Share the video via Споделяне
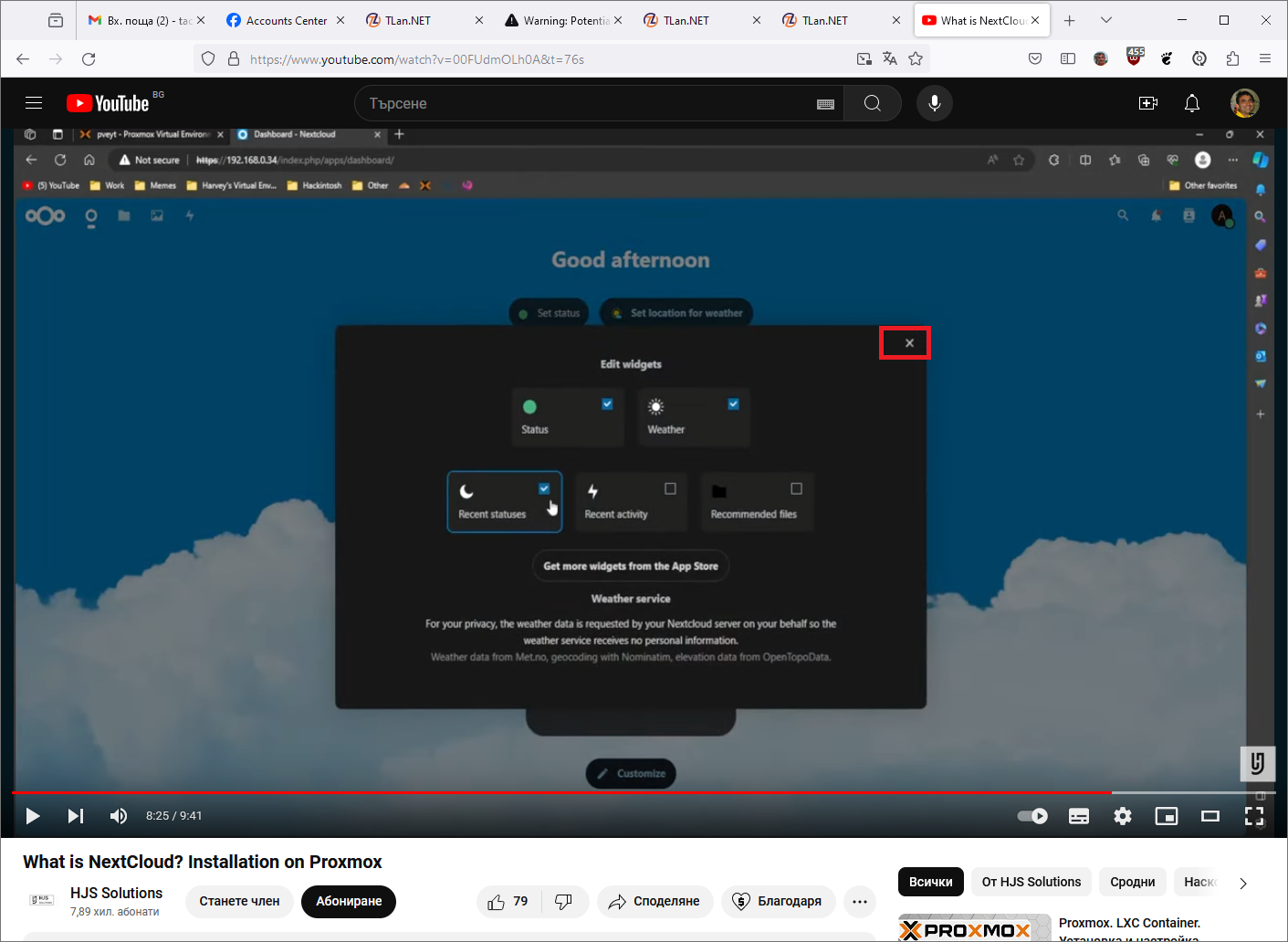 tap(655, 902)
